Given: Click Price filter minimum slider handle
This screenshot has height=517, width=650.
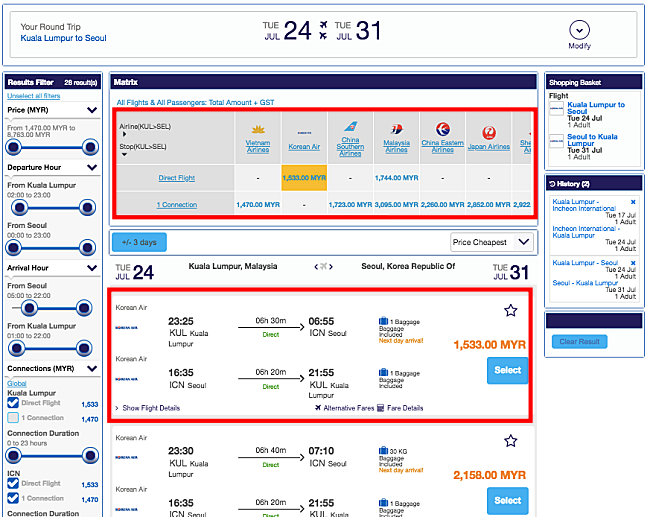Looking at the screenshot, I should pyautogui.click(x=14, y=147).
